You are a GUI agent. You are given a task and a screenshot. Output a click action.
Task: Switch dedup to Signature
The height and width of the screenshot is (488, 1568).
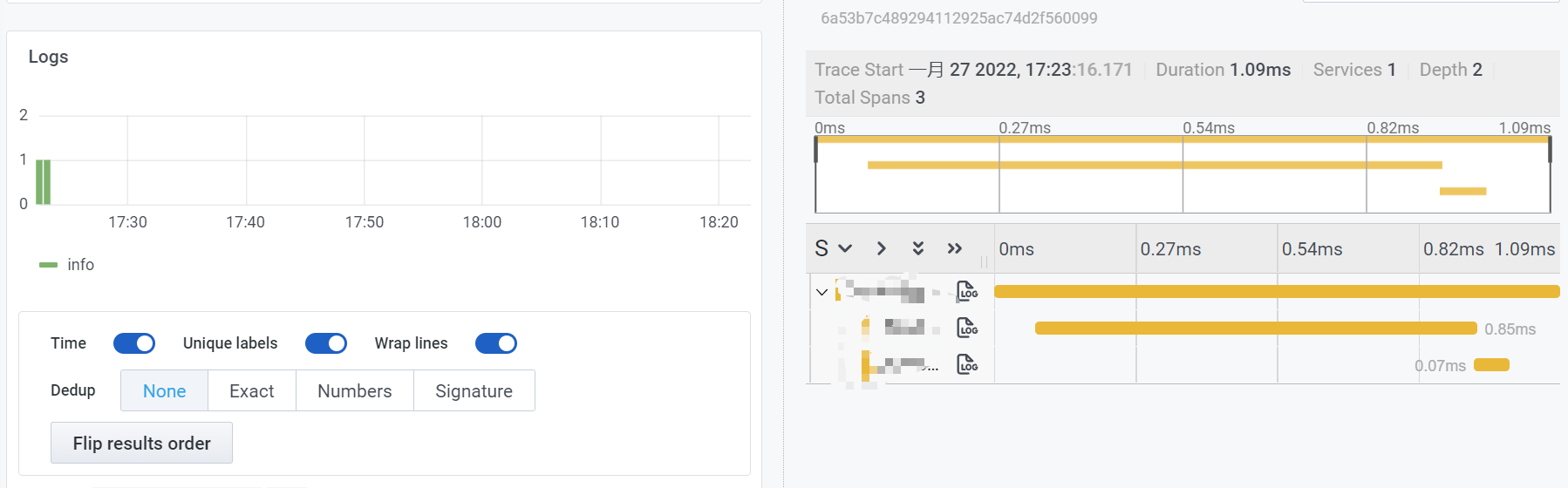tap(474, 391)
